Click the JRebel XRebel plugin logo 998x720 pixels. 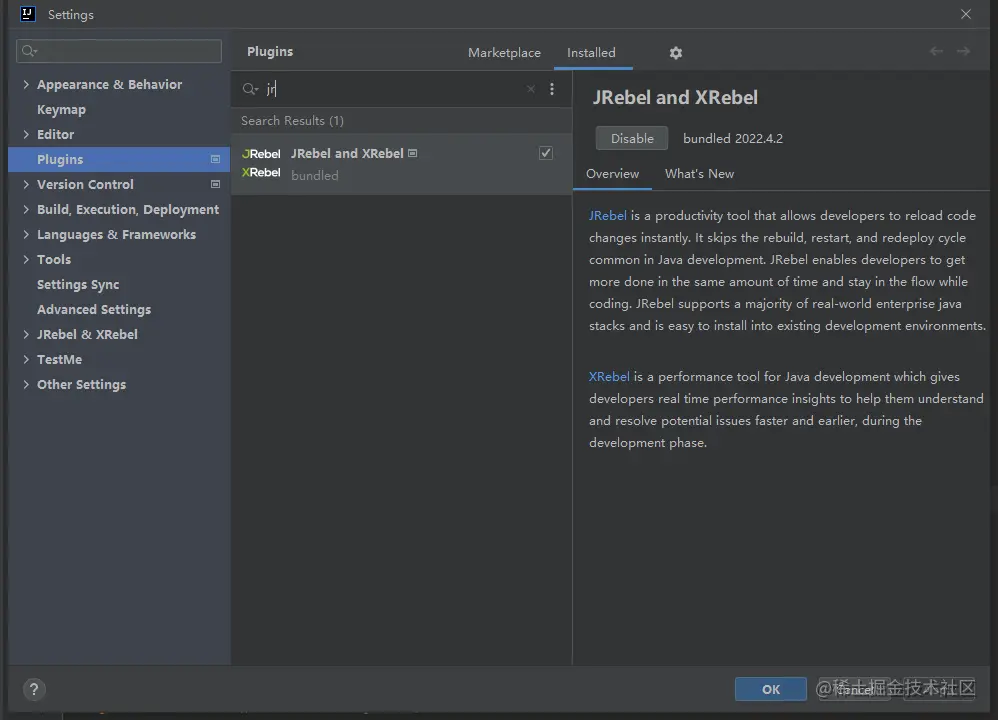(261, 163)
